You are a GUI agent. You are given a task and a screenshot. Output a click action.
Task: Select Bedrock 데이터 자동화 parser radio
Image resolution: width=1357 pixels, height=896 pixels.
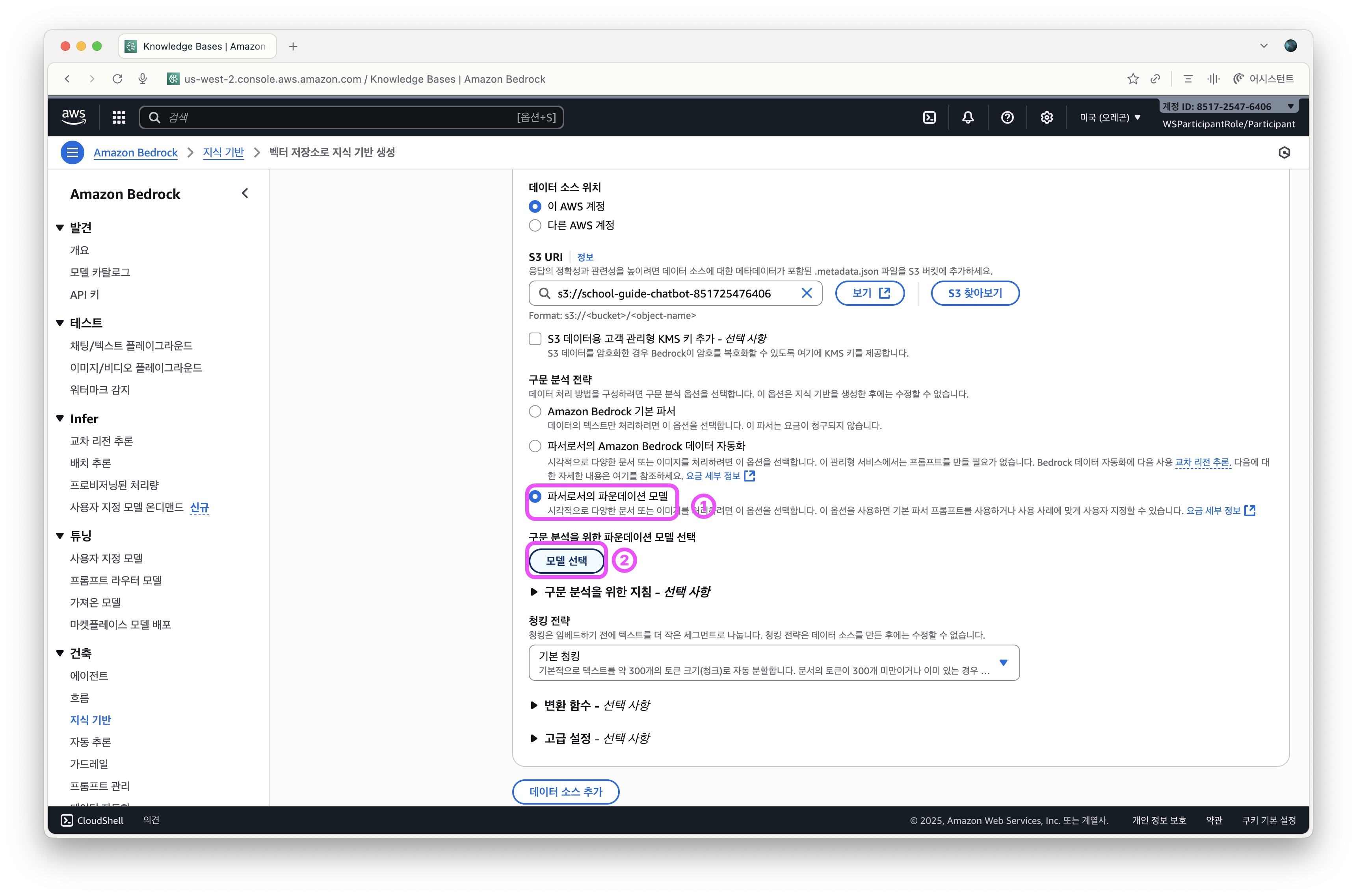(x=535, y=446)
